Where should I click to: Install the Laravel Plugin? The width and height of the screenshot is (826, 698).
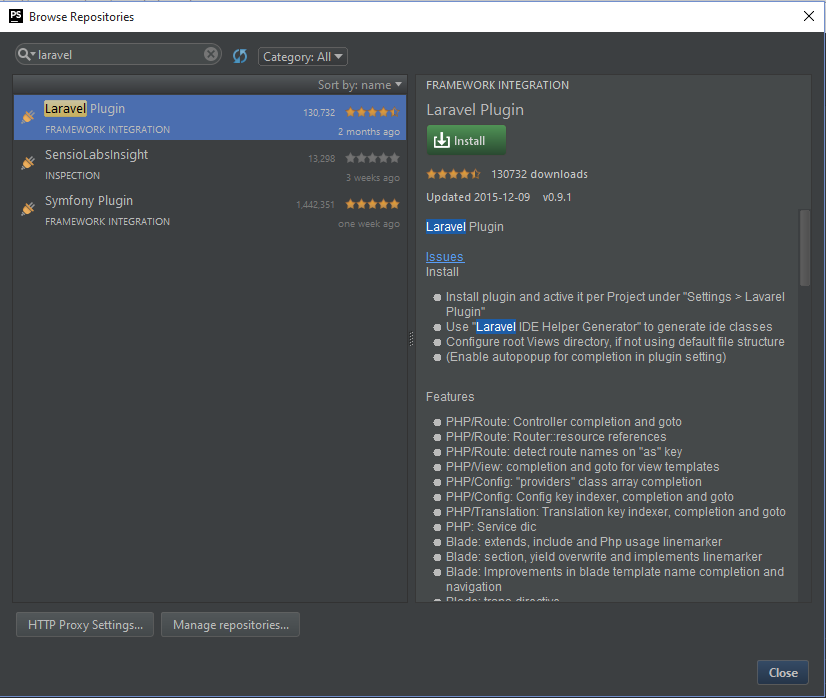click(466, 140)
